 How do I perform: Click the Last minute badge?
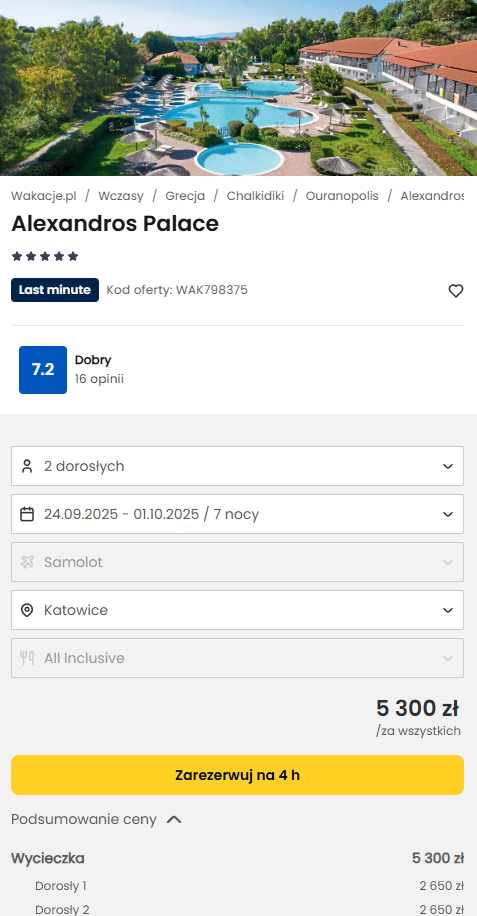pos(55,290)
